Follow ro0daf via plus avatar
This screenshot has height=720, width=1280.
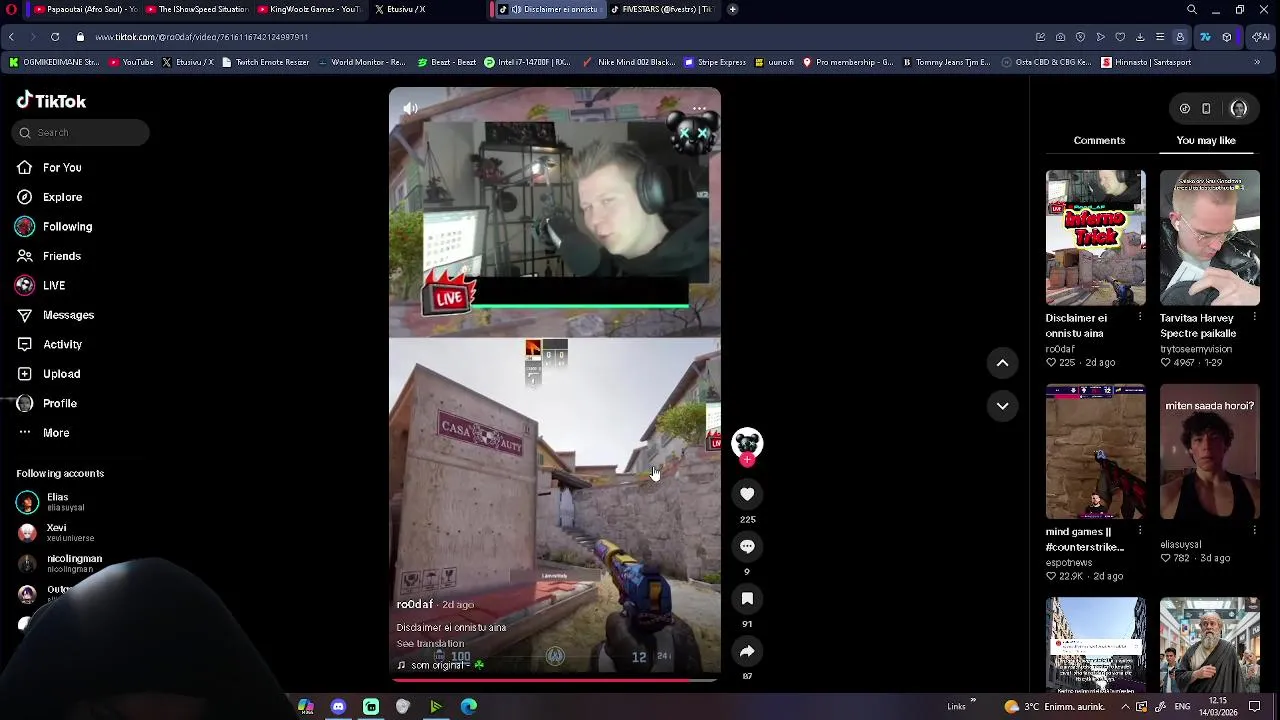(x=747, y=460)
